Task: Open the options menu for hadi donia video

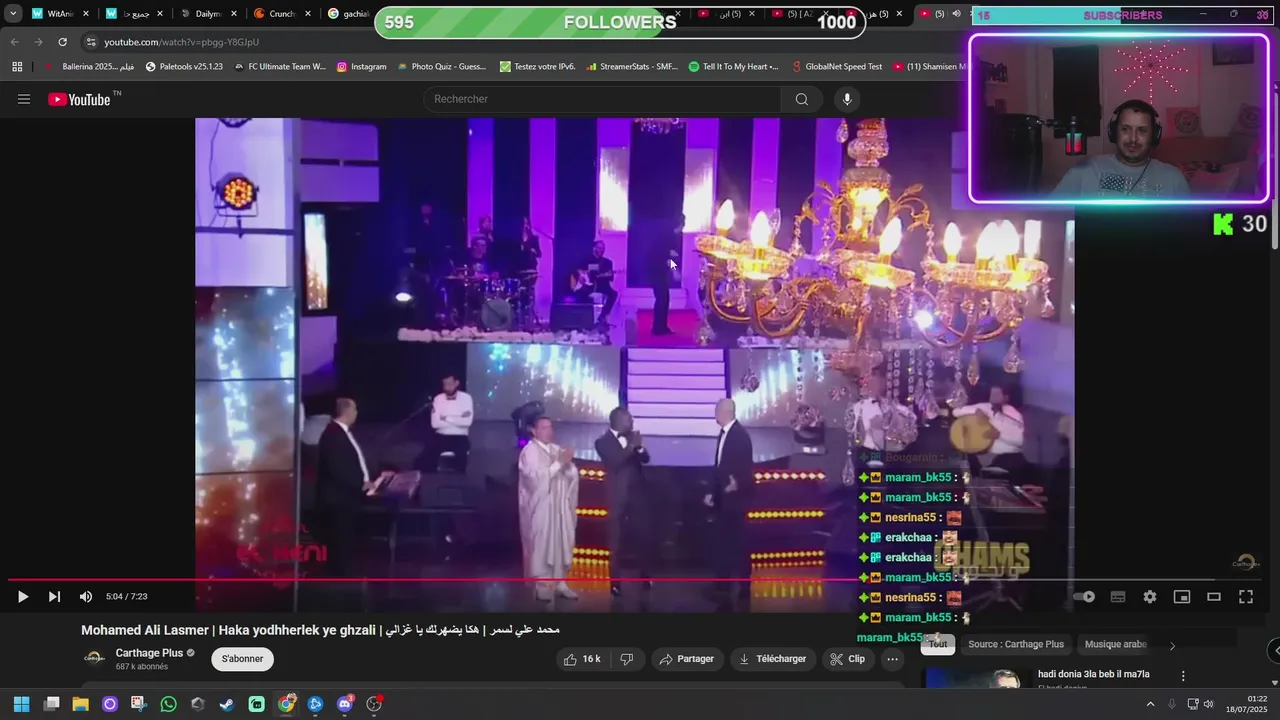Action: point(1183,676)
